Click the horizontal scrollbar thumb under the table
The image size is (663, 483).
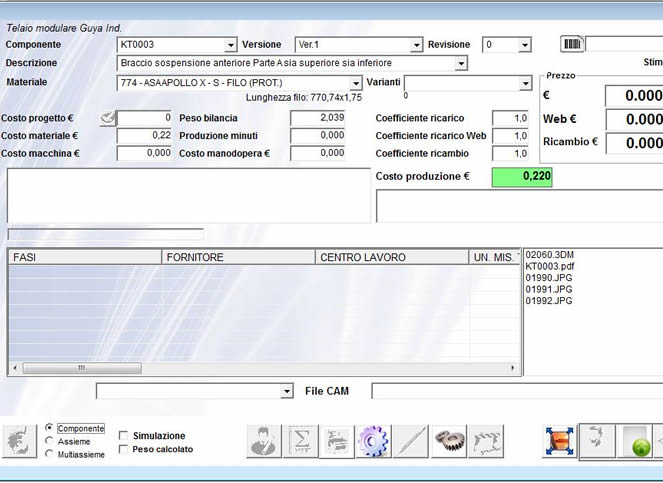click(82, 368)
